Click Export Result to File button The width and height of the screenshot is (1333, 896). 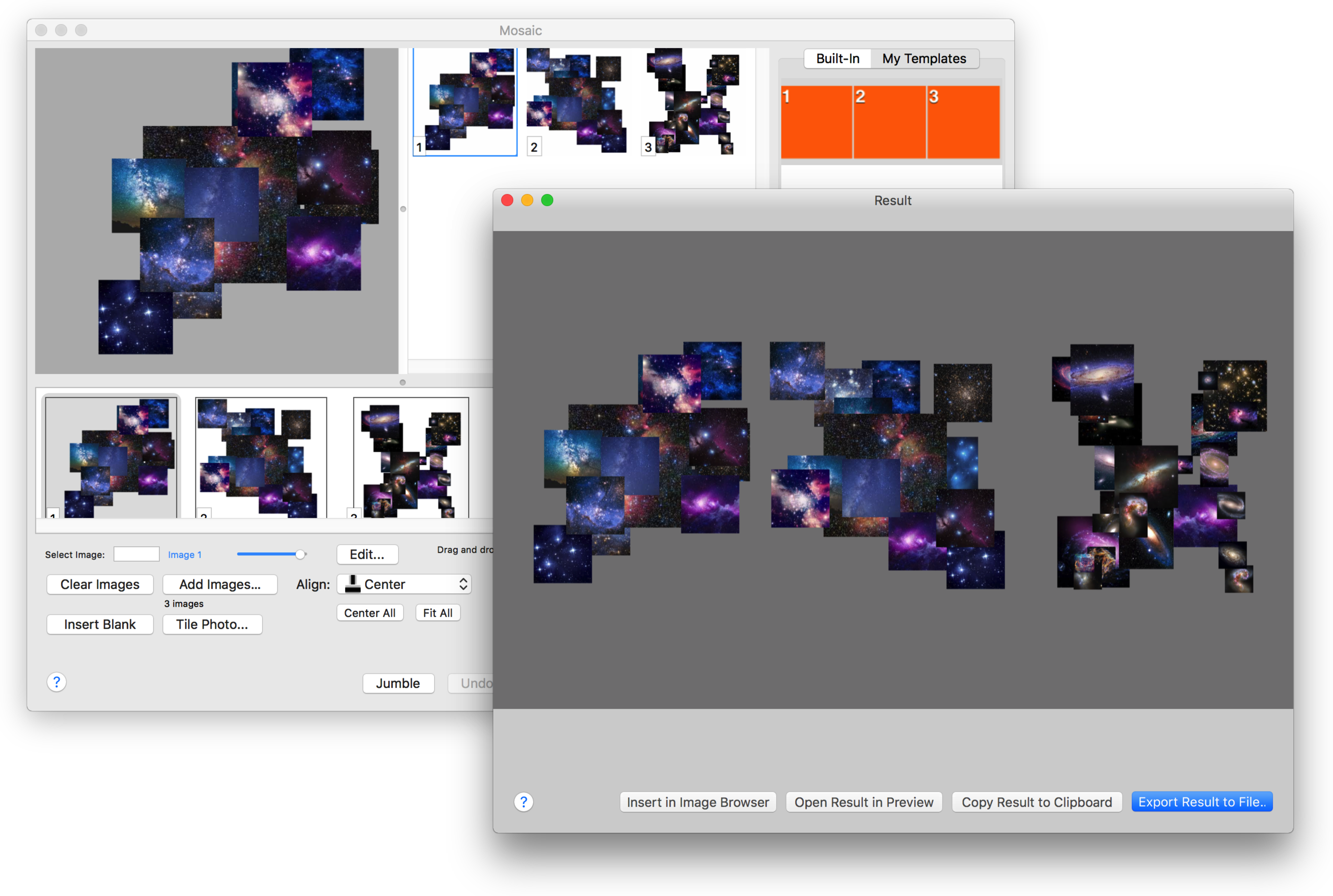tap(1202, 801)
